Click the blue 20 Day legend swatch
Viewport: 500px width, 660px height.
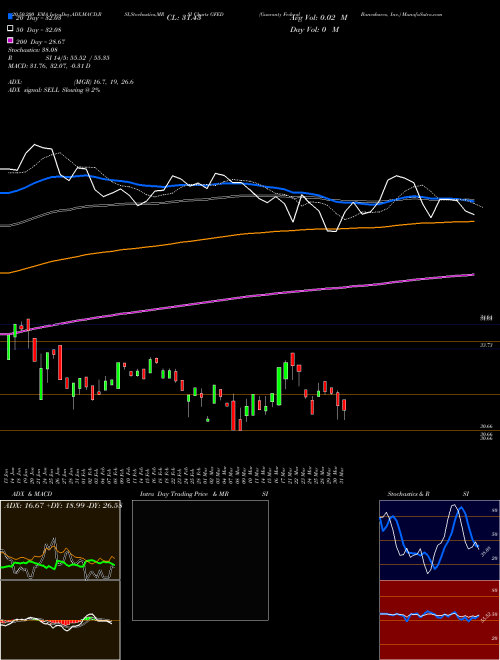[x=10, y=16]
